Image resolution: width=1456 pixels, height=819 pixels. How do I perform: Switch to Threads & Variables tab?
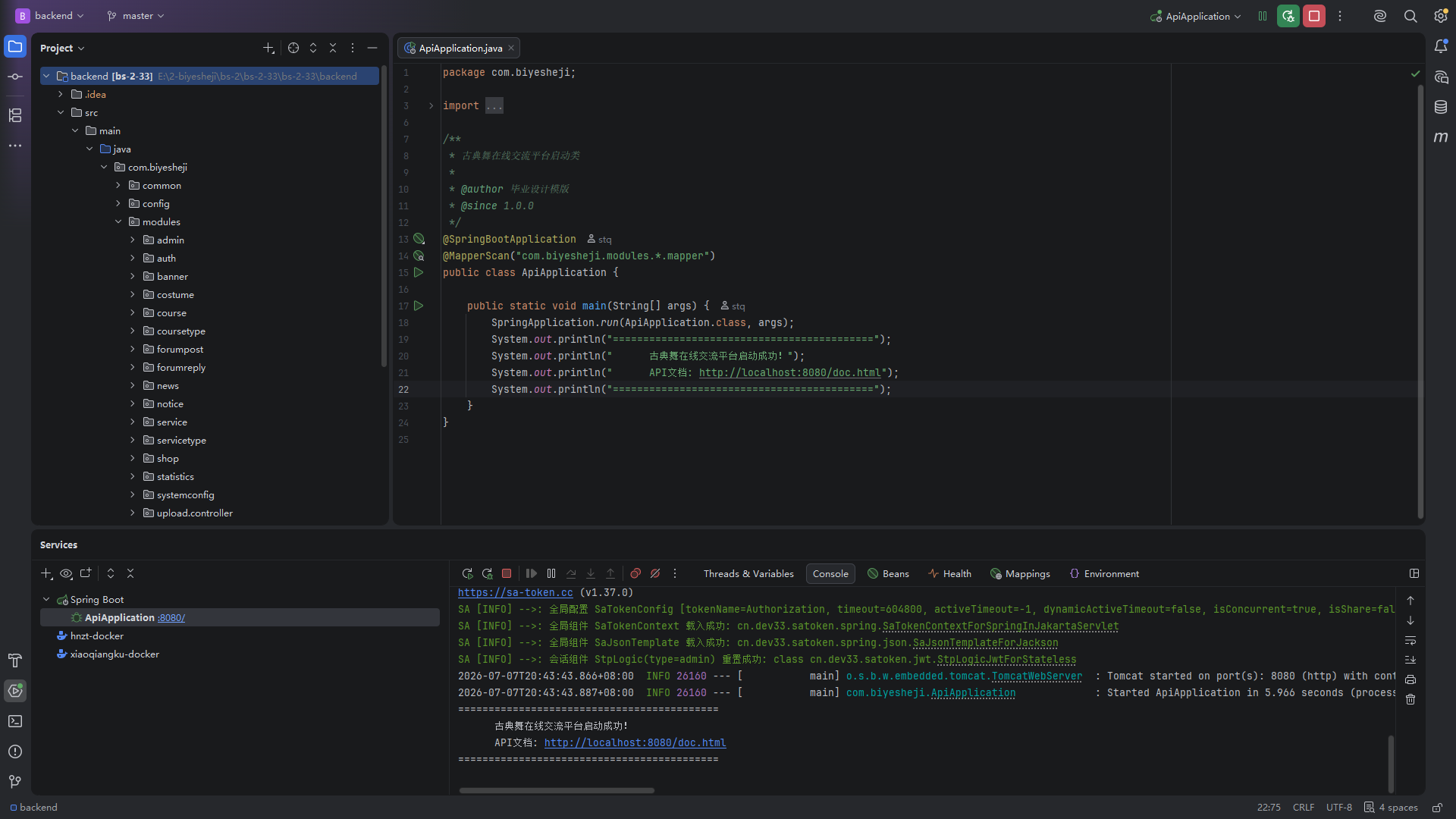point(748,574)
